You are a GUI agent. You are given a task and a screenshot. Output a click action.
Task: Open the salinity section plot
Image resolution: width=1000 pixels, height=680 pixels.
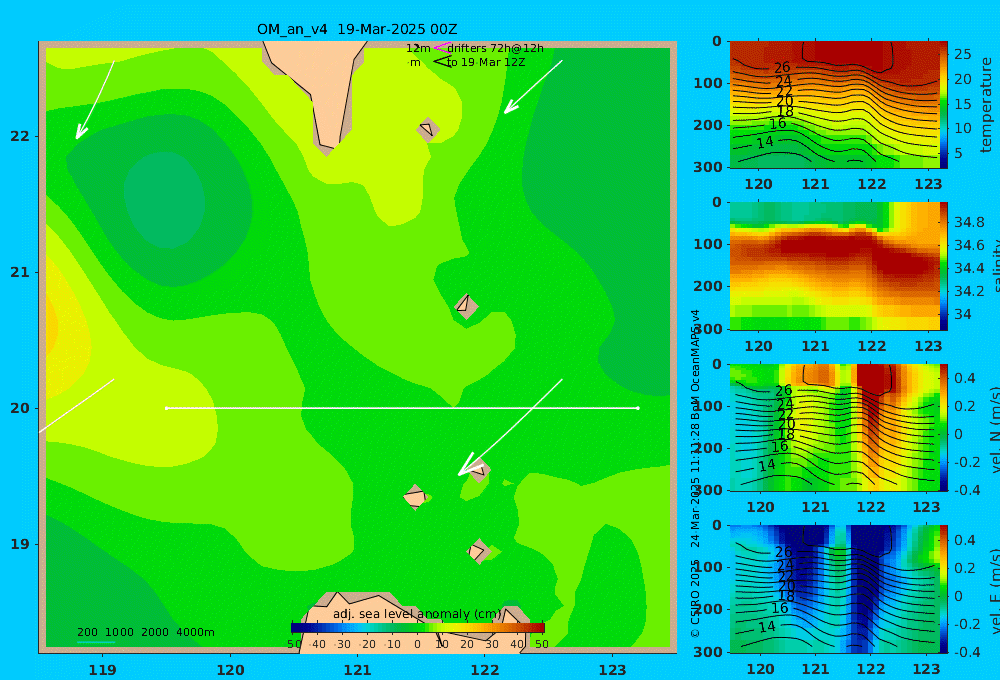tap(835, 266)
